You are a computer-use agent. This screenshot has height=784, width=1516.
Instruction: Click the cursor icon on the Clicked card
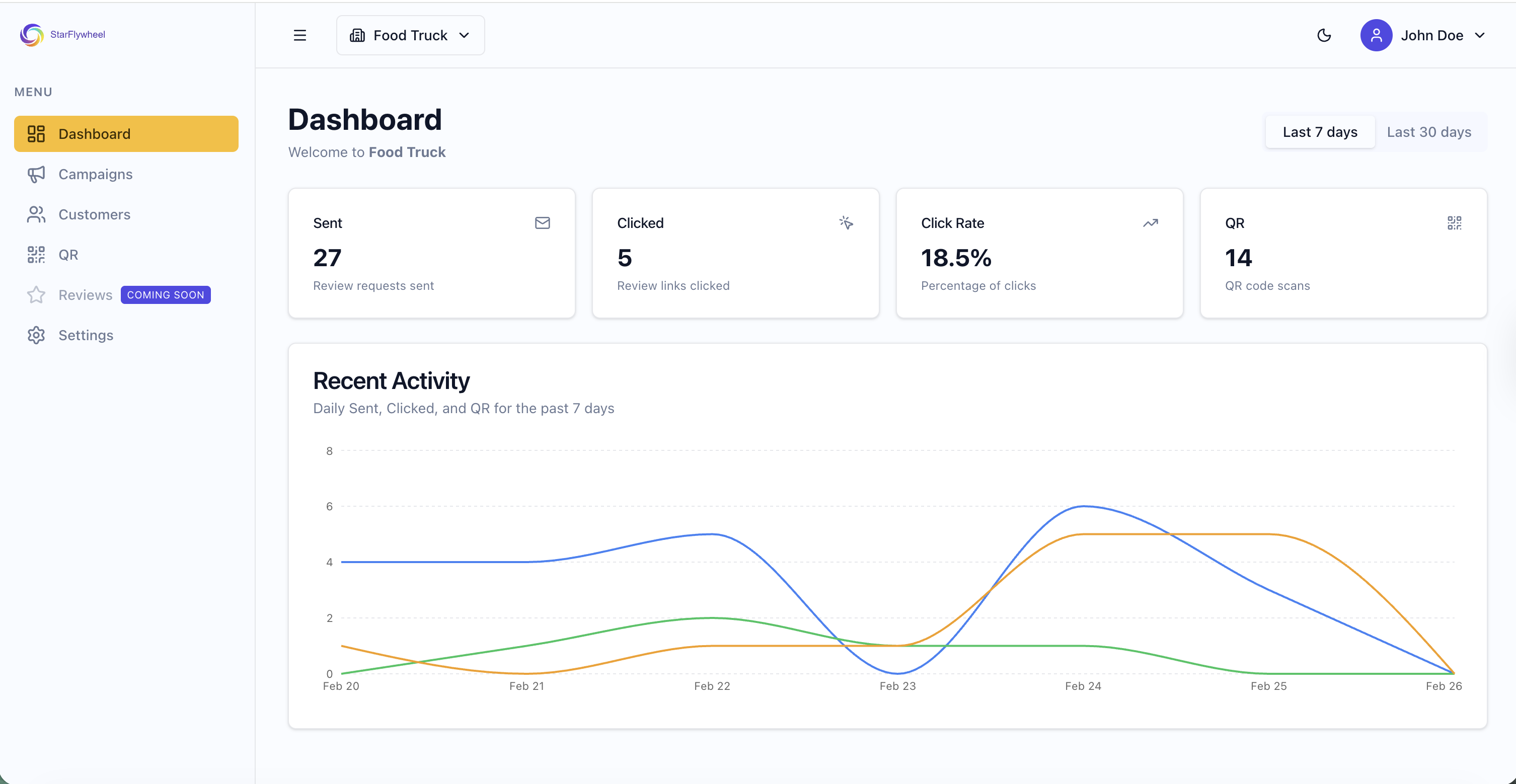pos(846,222)
